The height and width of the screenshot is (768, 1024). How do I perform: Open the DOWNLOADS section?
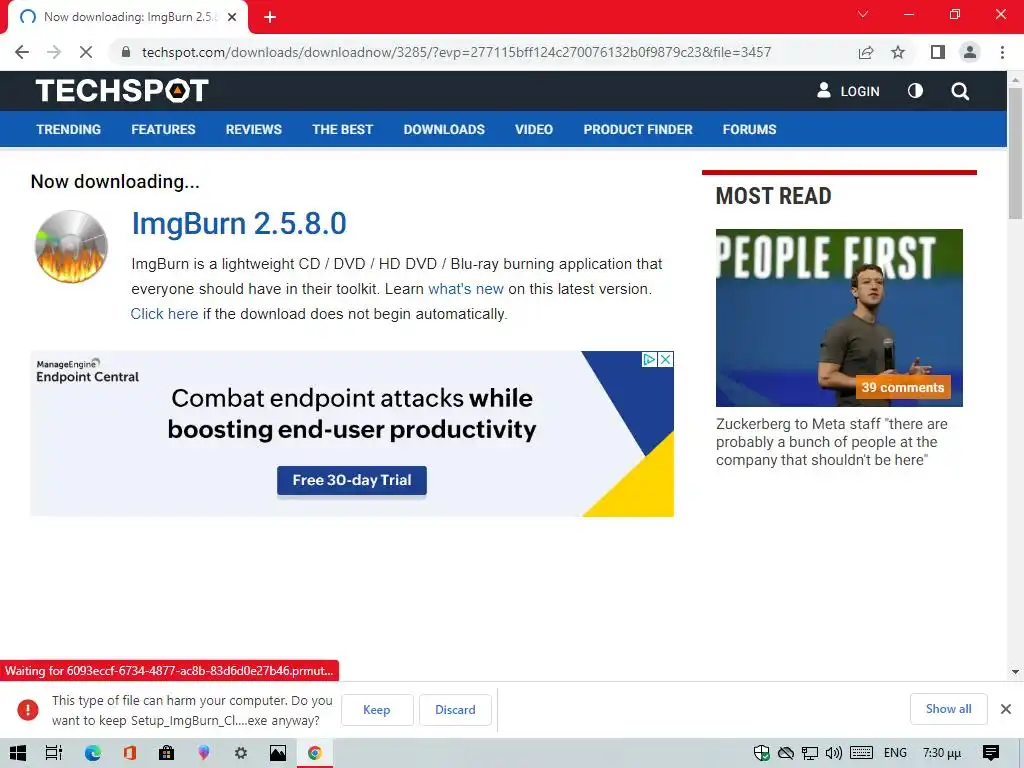pos(444,129)
